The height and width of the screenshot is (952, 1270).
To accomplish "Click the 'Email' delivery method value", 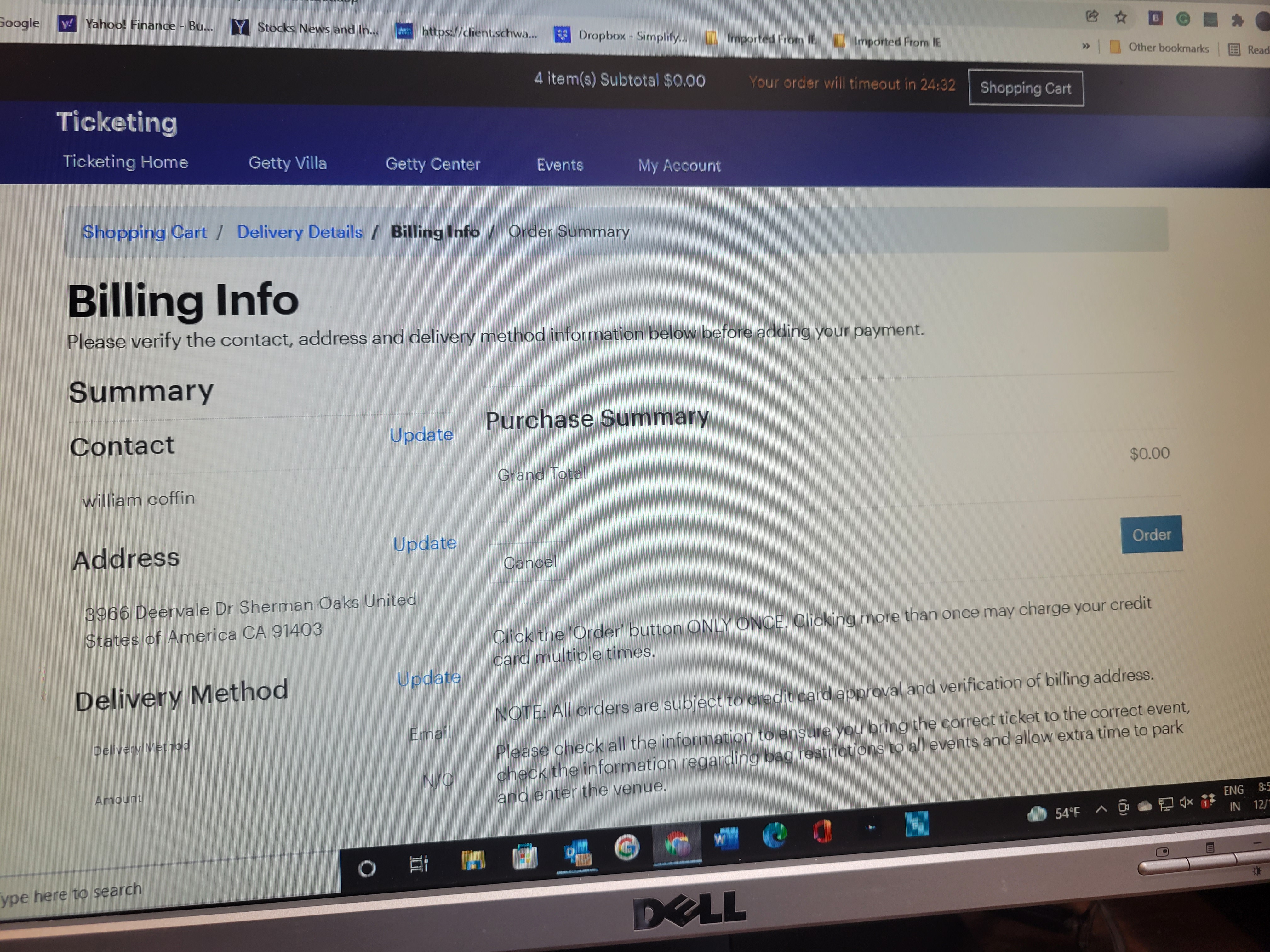I will [x=430, y=734].
